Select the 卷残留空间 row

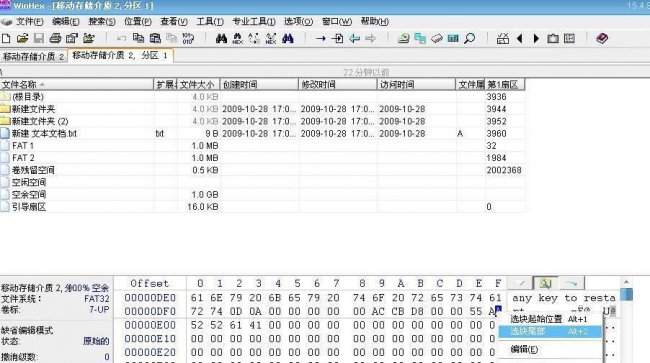pos(262,170)
